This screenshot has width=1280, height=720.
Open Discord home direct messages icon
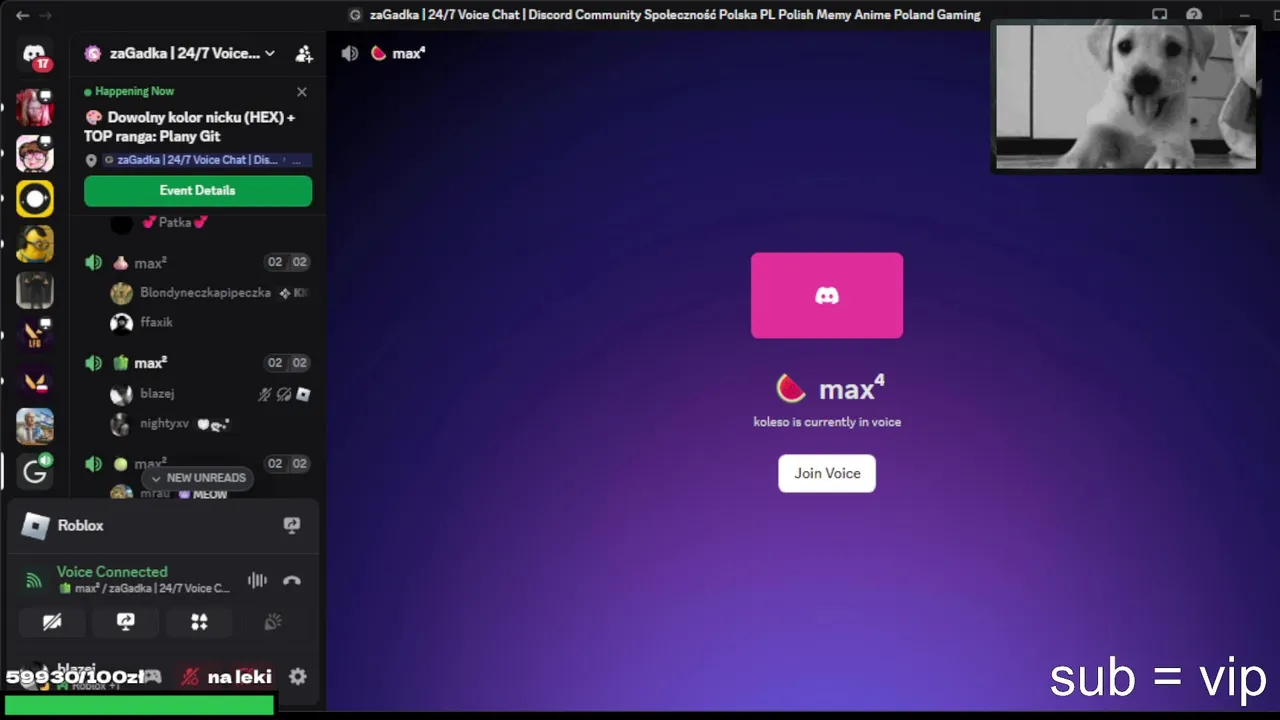click(x=35, y=55)
